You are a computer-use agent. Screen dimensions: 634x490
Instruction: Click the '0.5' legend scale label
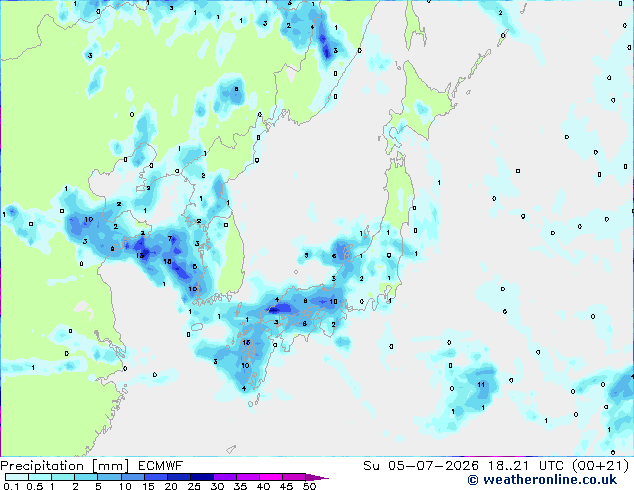(35, 486)
